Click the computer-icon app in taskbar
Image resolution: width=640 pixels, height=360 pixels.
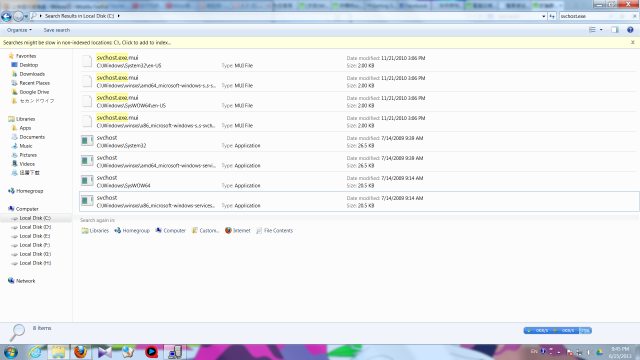[x=175, y=352]
